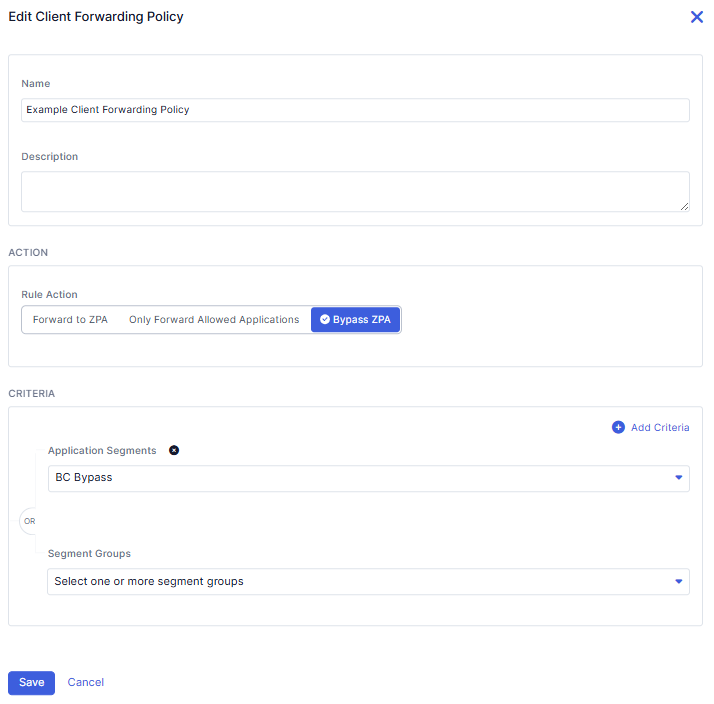Remove the Application Segments criteria
The height and width of the screenshot is (704, 714).
tap(174, 450)
